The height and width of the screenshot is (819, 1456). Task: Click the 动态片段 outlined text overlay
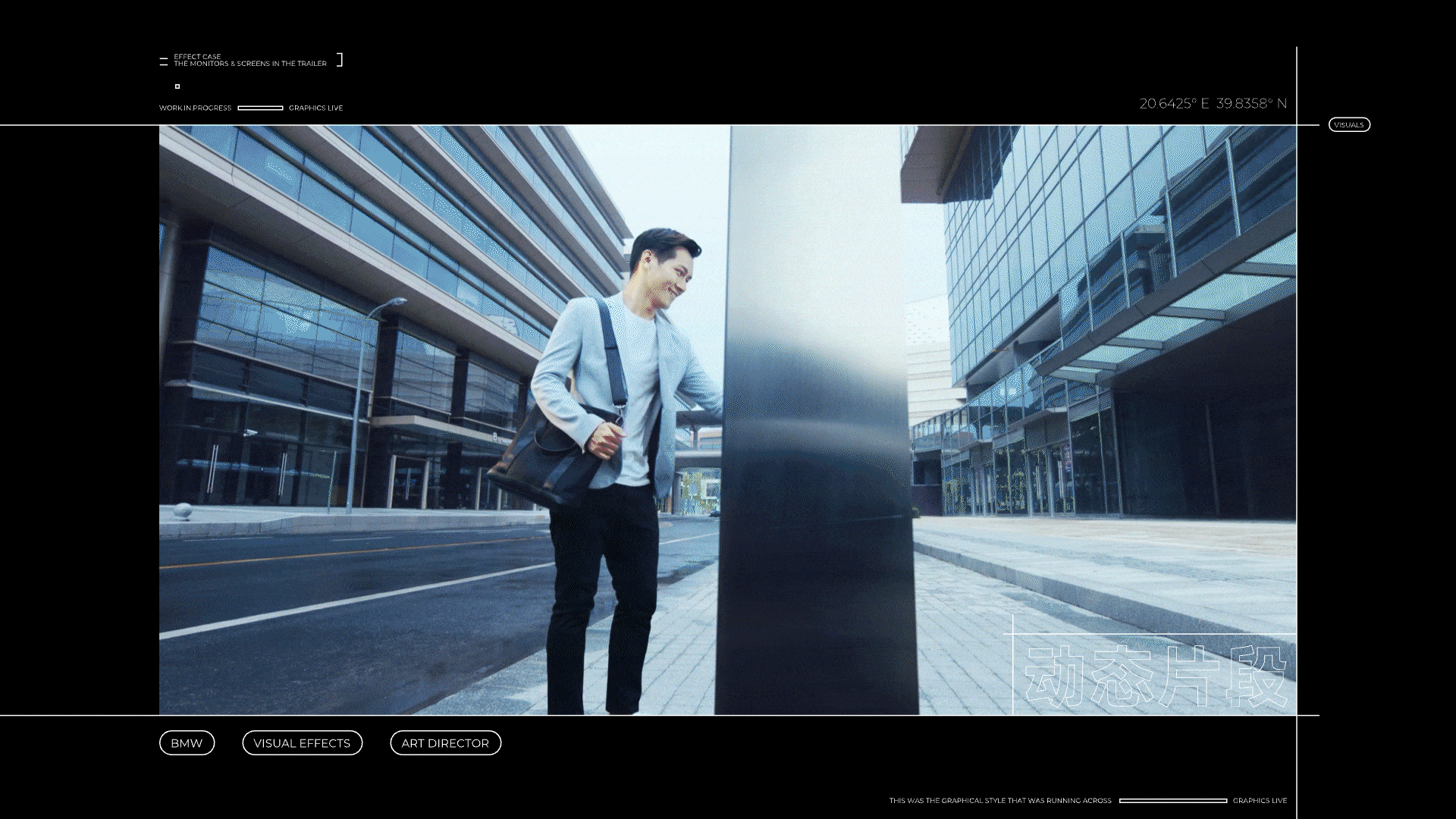(1155, 677)
